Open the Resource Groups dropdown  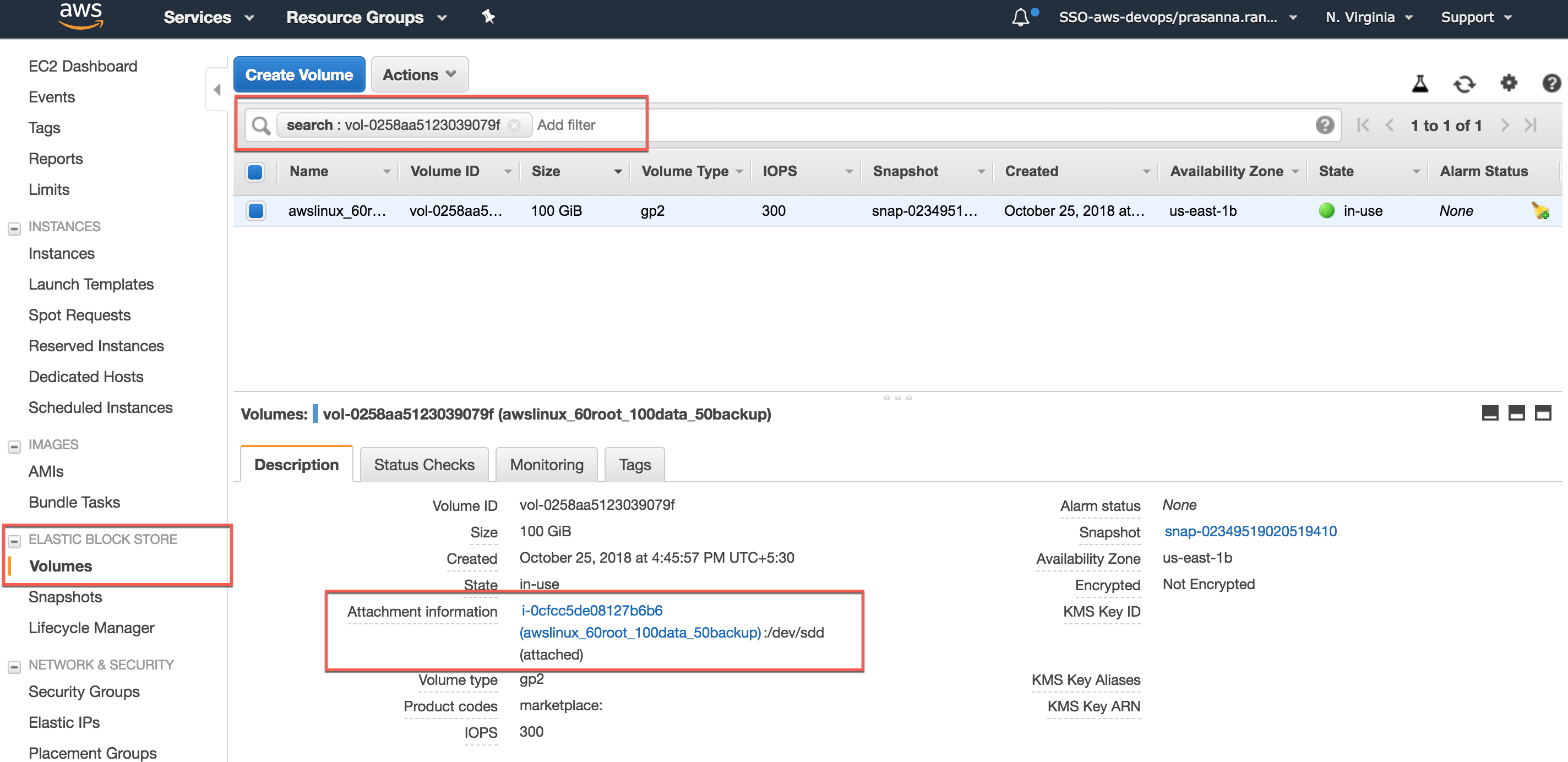(367, 17)
